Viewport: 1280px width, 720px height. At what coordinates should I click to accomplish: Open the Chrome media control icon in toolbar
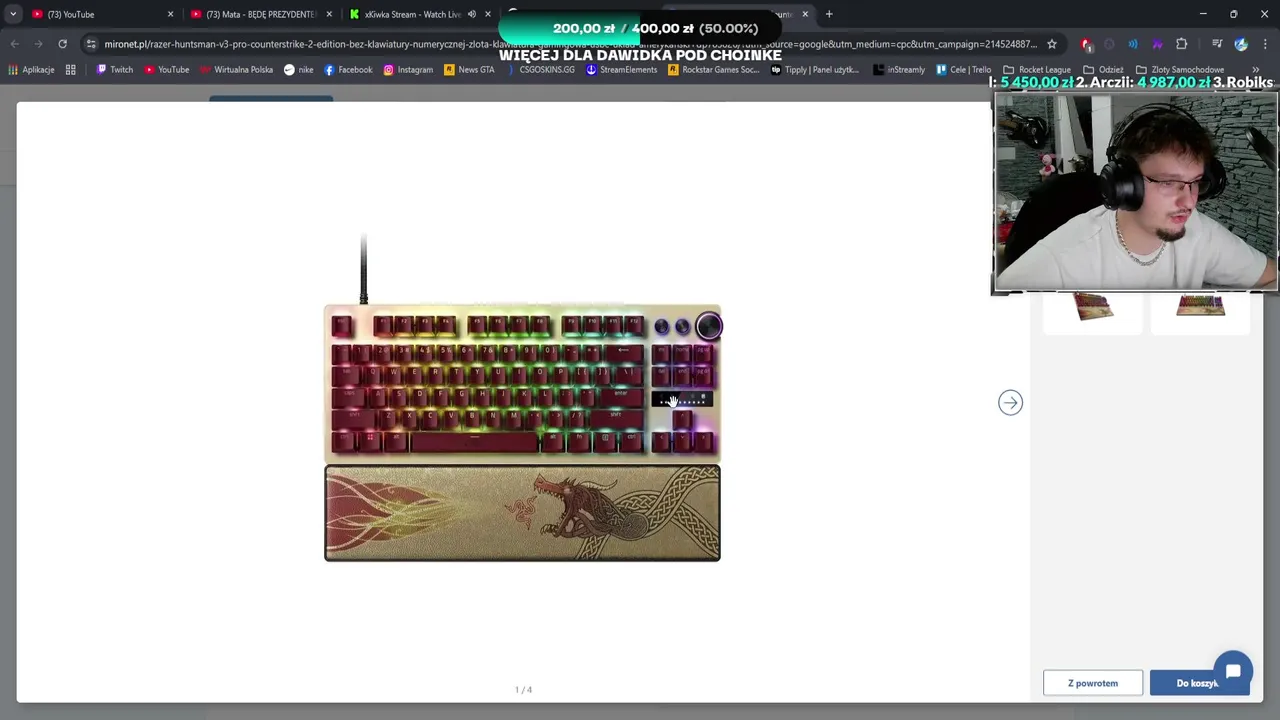[1217, 44]
